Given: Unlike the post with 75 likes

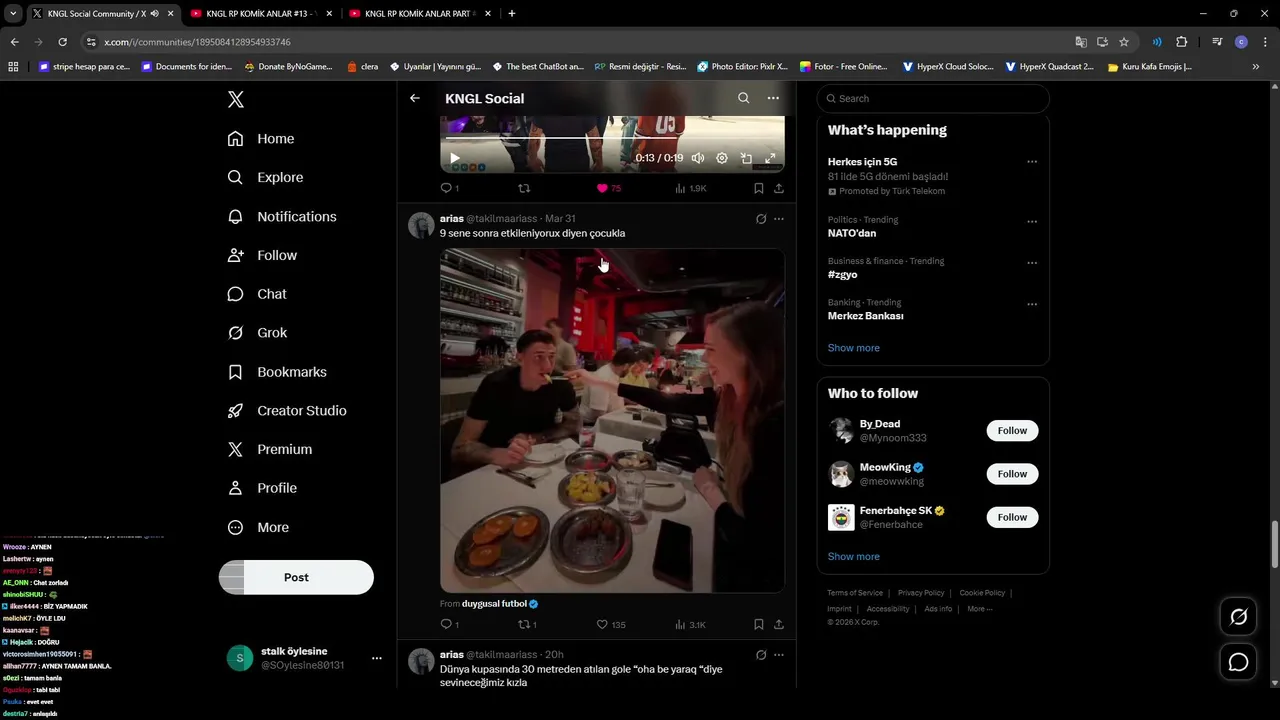Looking at the screenshot, I should 609,188.
